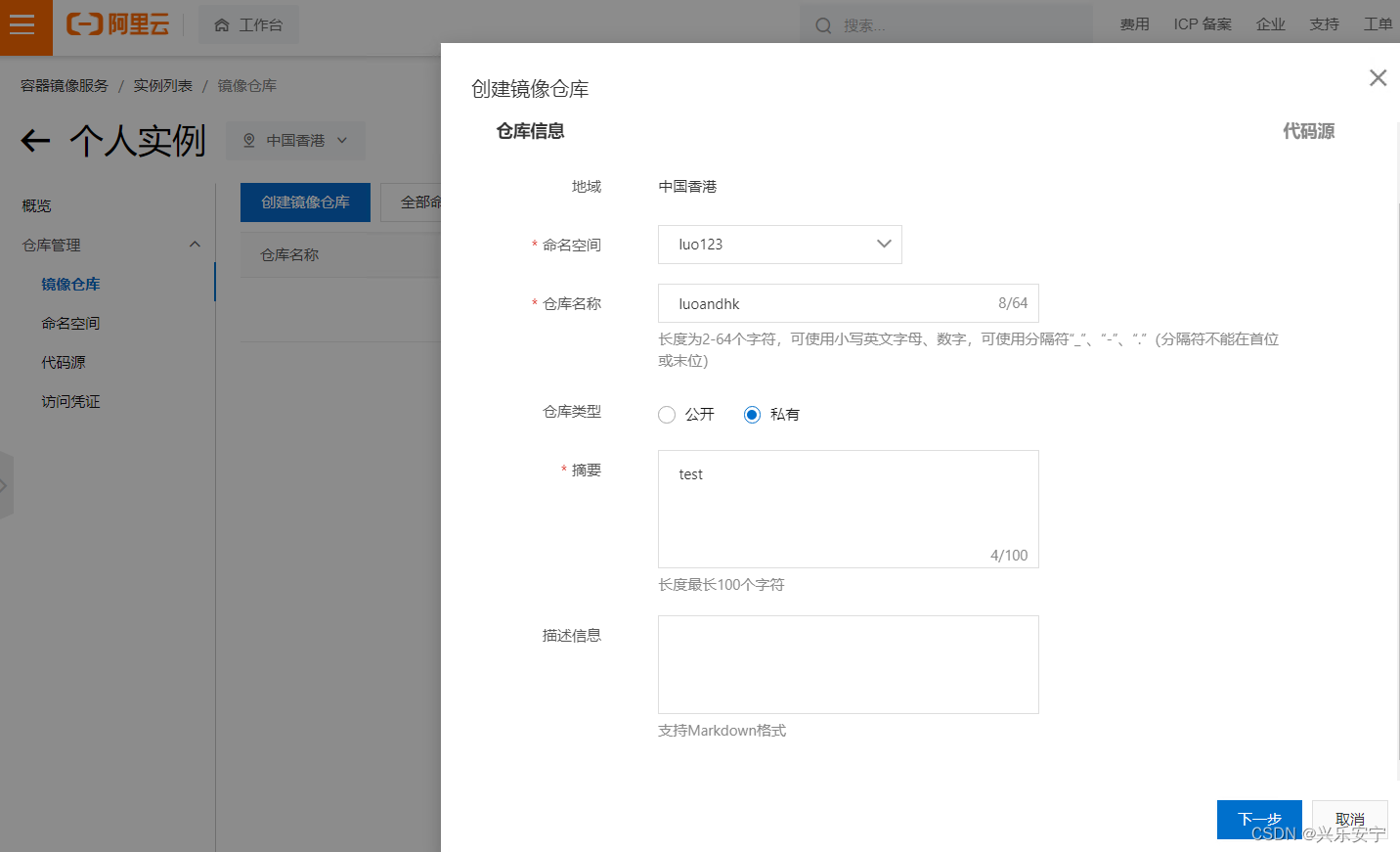1400x852 pixels.
Task: Click the back arrow beside 个人实例
Action: (34, 141)
